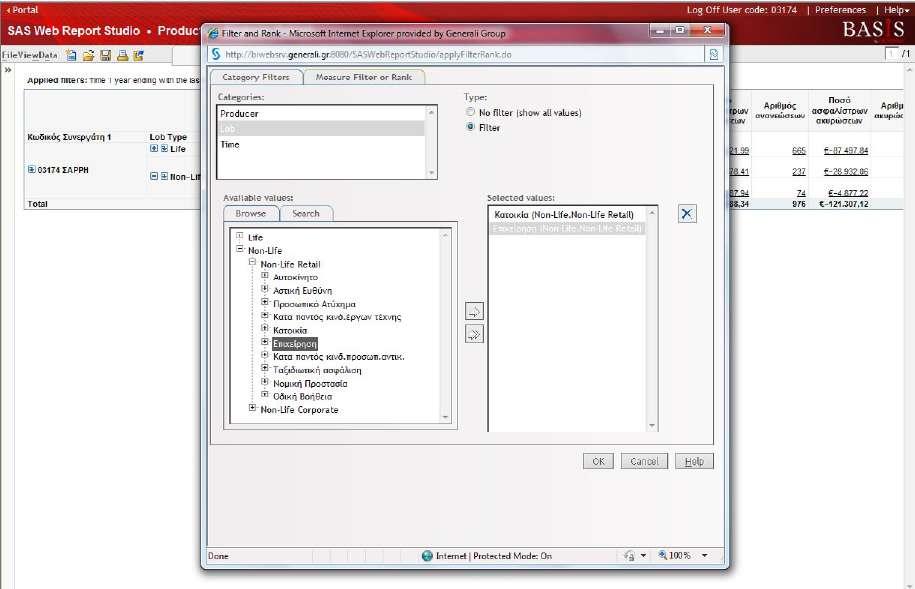
Task: Expand the Αστική Ευθύνη tree node
Action: [265, 288]
